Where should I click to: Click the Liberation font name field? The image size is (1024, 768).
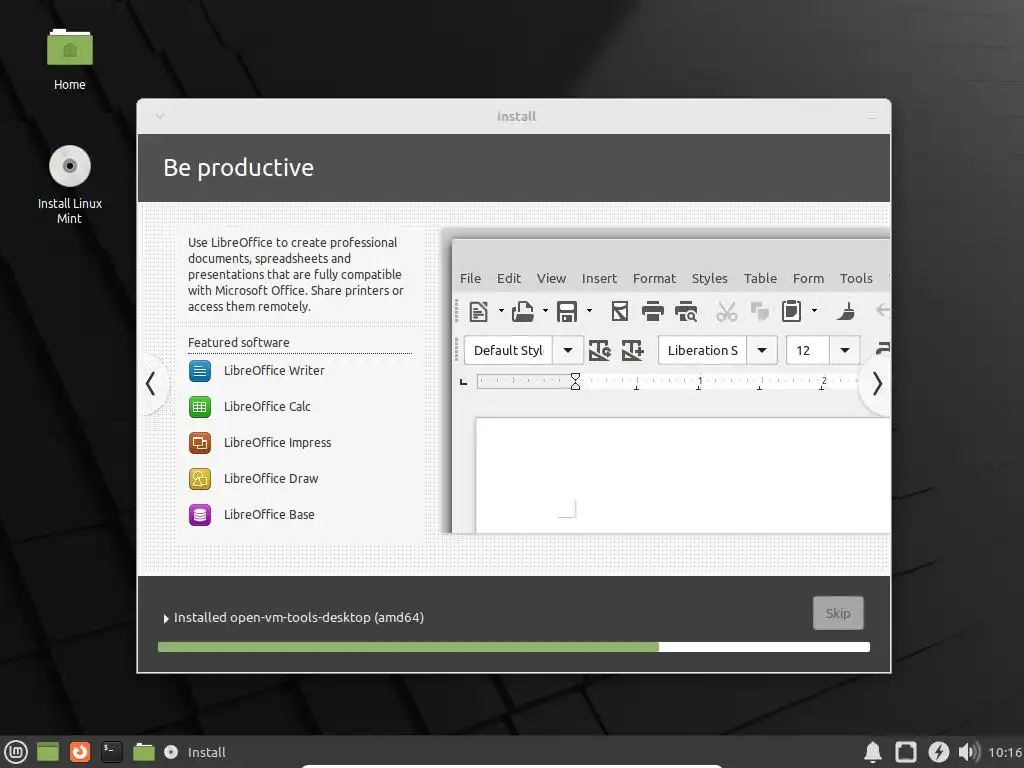point(703,351)
